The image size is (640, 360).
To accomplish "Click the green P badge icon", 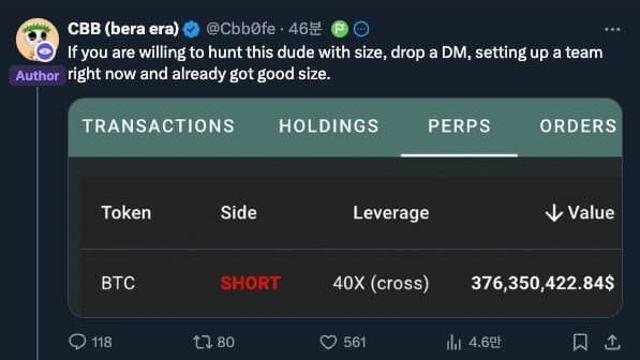I will point(339,29).
